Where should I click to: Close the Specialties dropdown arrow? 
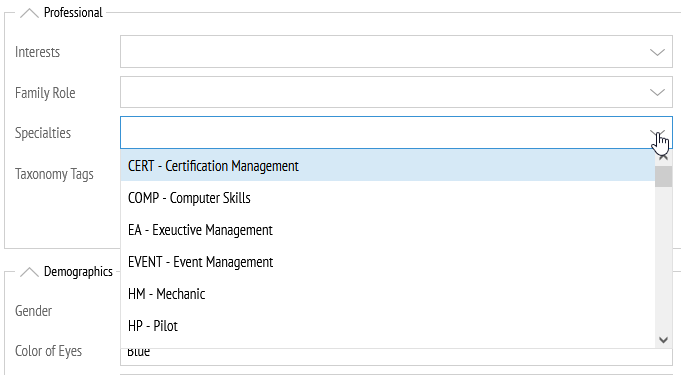tap(657, 133)
